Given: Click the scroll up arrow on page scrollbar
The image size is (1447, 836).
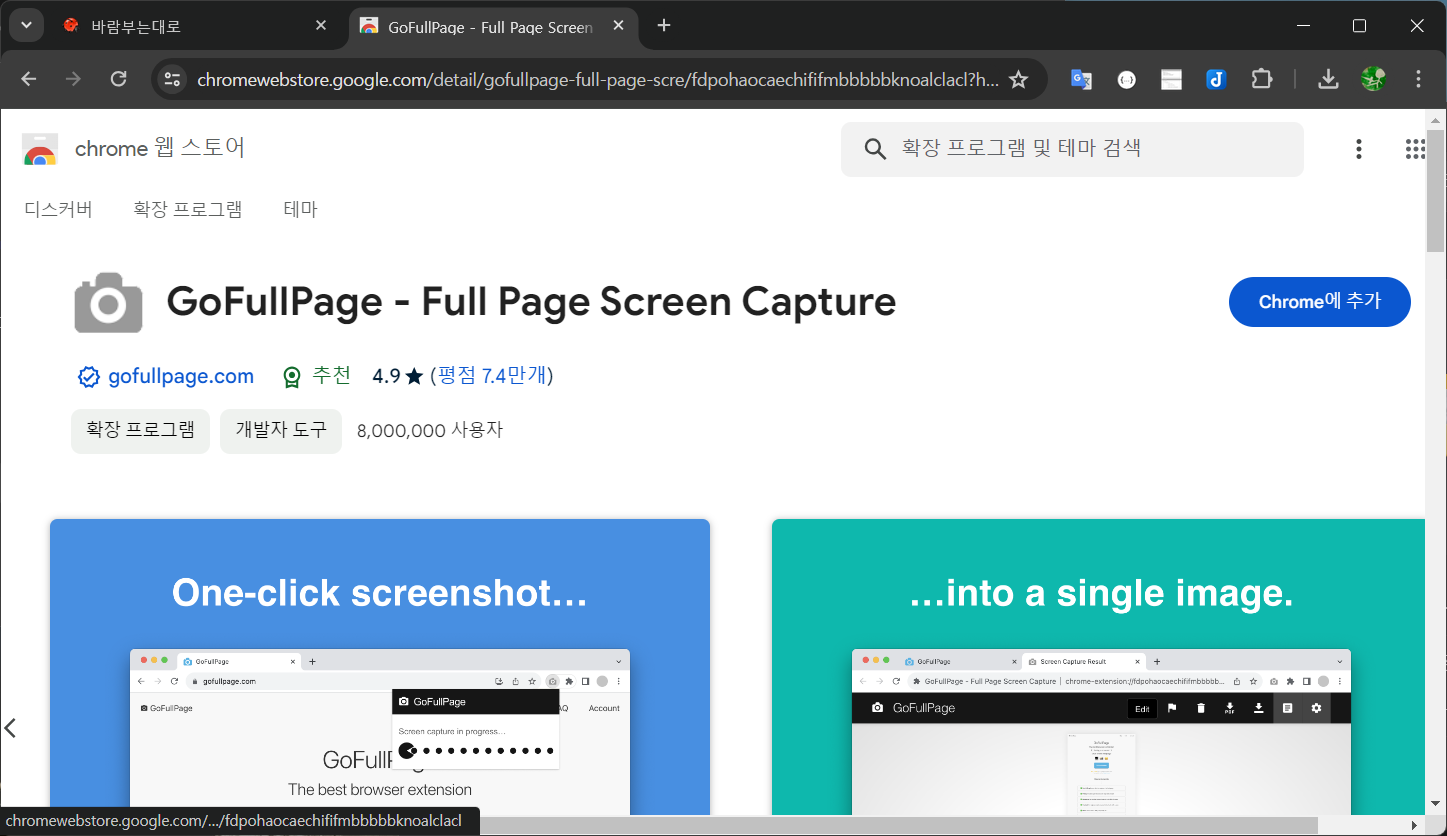Looking at the screenshot, I should click(1435, 118).
